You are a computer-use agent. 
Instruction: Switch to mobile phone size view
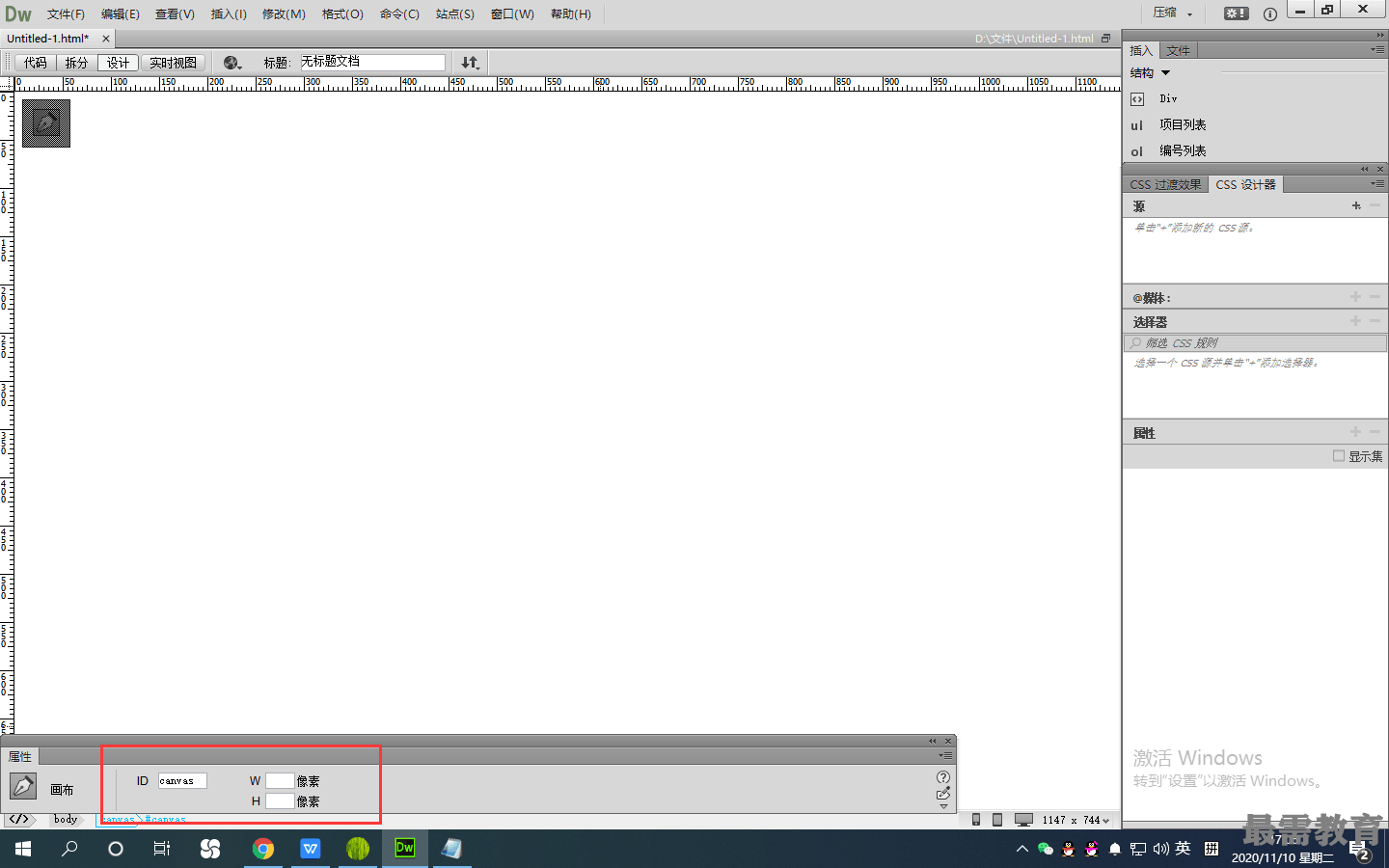976,820
